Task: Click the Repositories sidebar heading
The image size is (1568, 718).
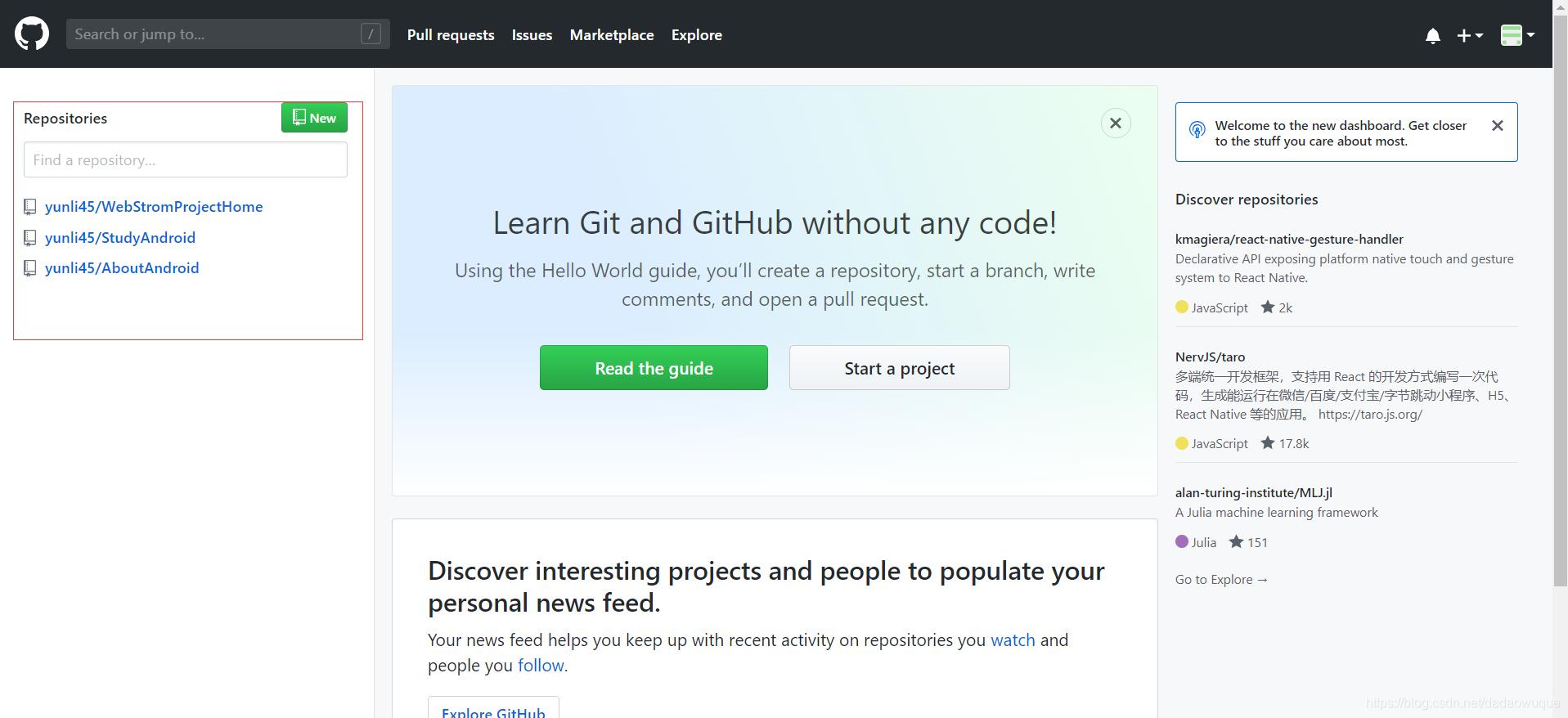Action: click(x=65, y=119)
